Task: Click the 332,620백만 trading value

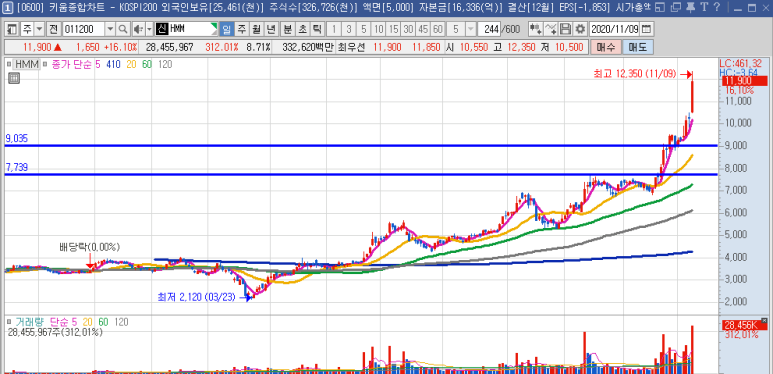Action: tap(309, 48)
